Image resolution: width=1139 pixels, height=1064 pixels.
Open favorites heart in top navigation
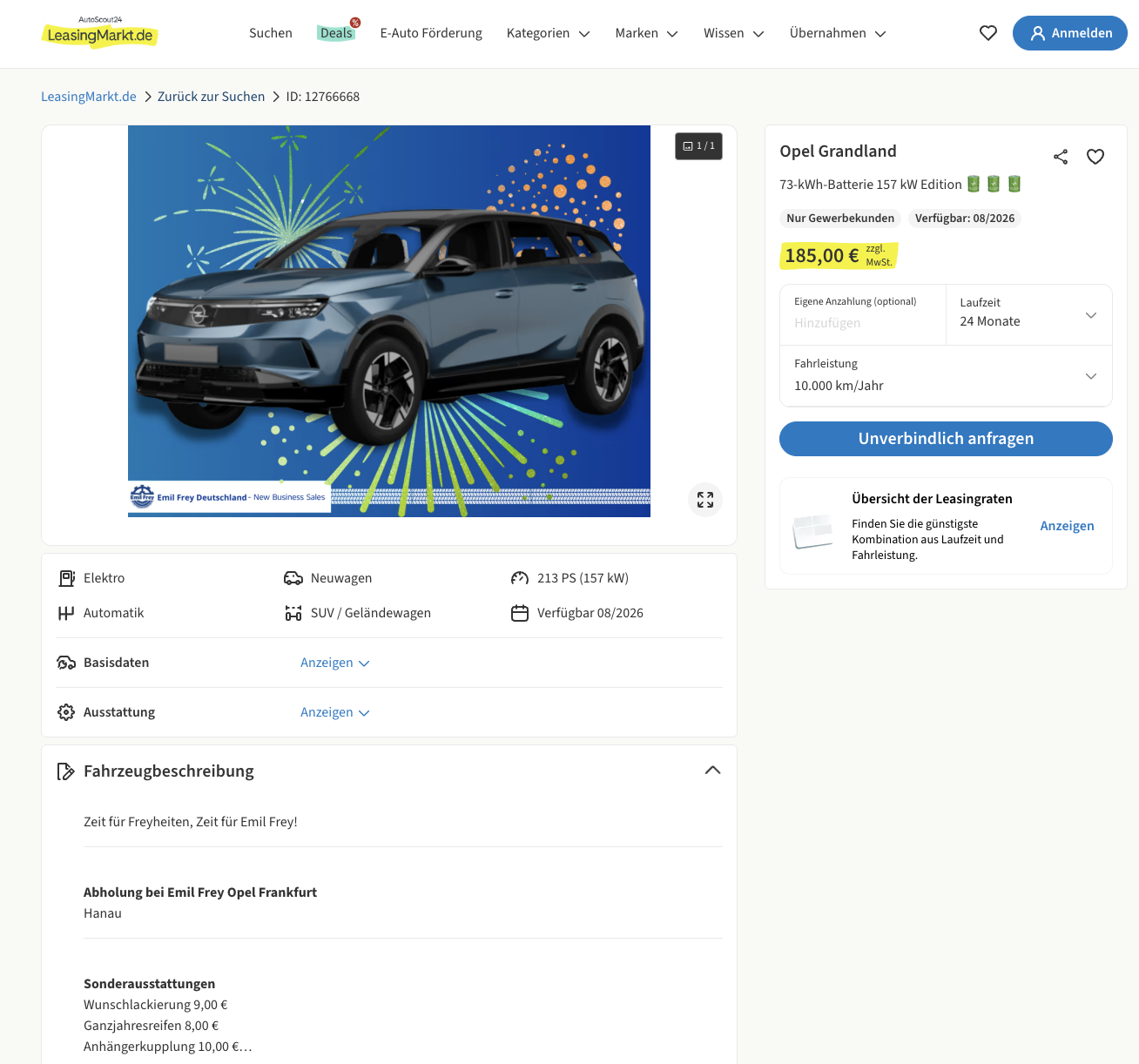click(987, 33)
